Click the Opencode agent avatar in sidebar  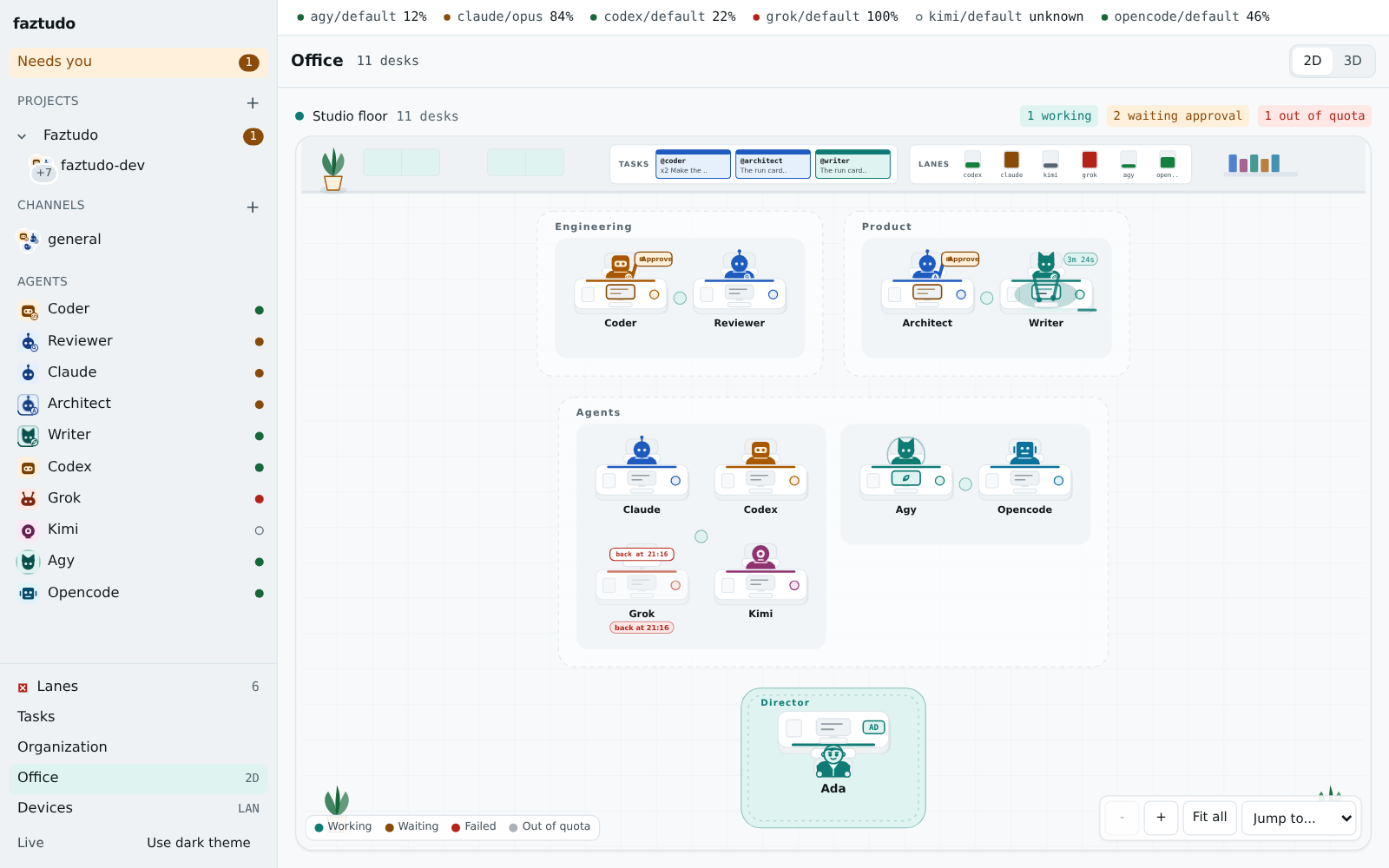[x=29, y=593]
